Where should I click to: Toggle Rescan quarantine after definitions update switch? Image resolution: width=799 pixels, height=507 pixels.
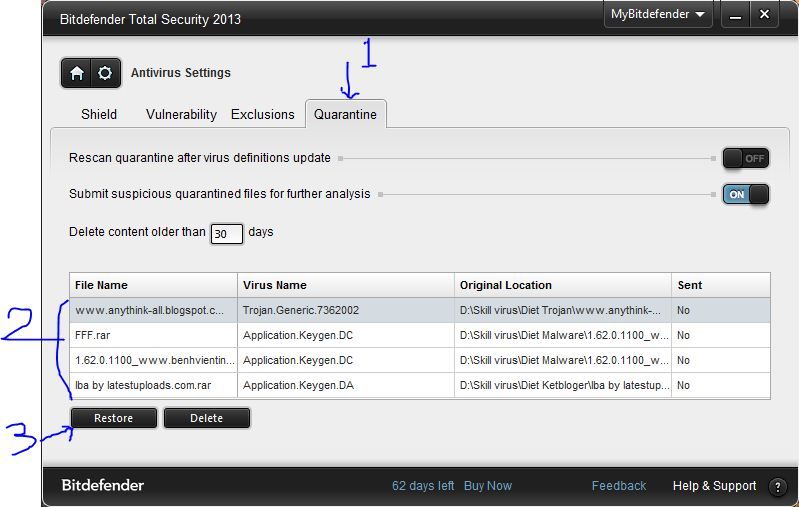click(x=745, y=158)
